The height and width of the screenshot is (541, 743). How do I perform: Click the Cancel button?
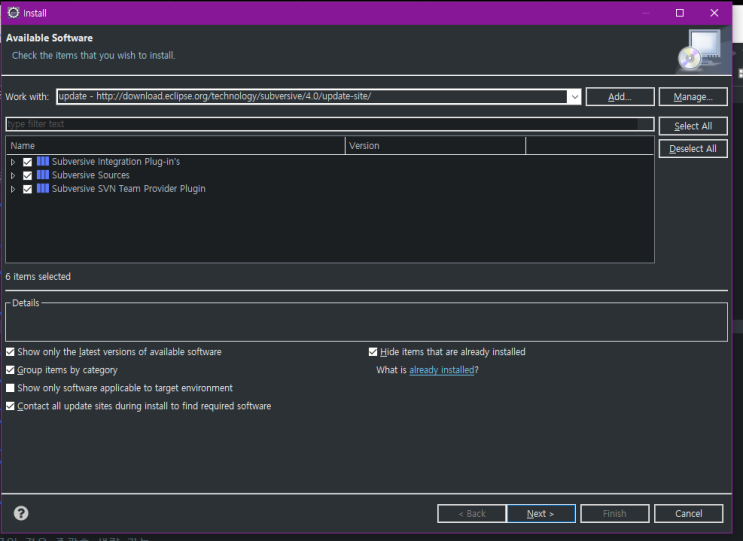tap(689, 514)
